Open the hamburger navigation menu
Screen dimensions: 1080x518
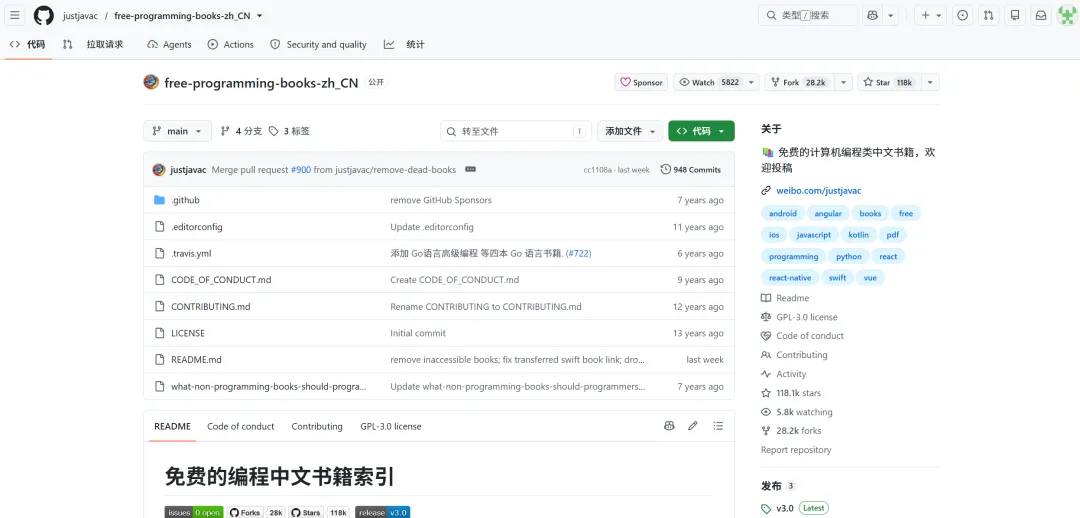[15, 15]
